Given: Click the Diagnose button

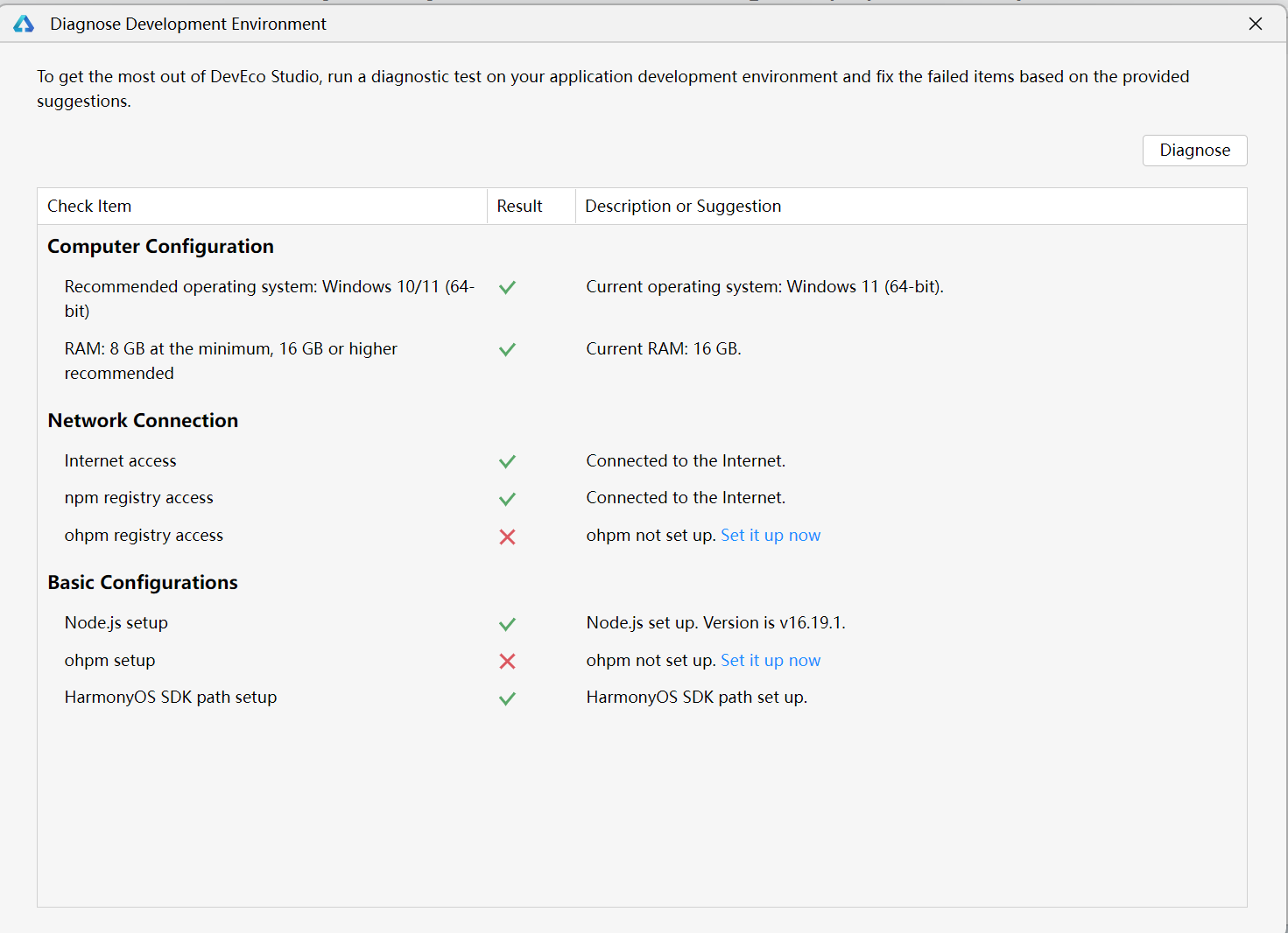Looking at the screenshot, I should tap(1194, 151).
